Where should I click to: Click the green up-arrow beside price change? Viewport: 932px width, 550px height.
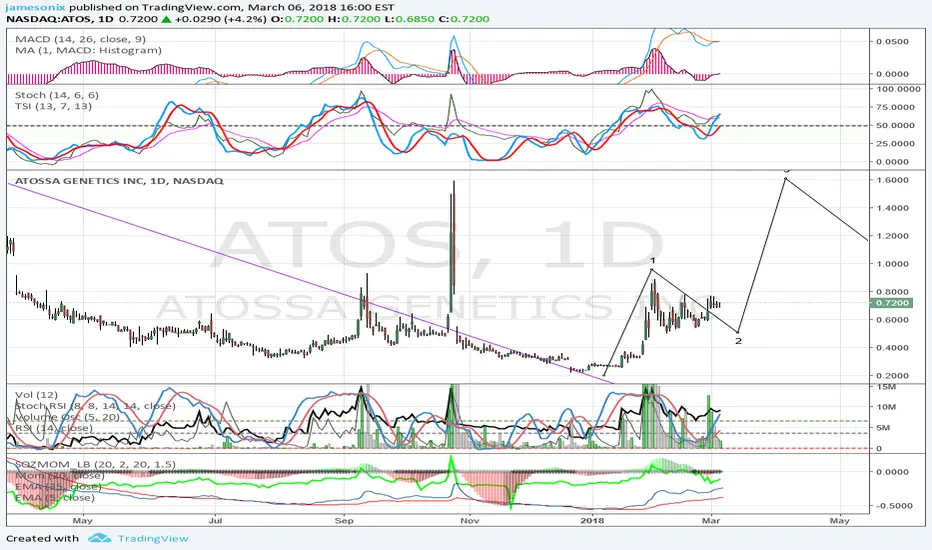click(x=166, y=19)
